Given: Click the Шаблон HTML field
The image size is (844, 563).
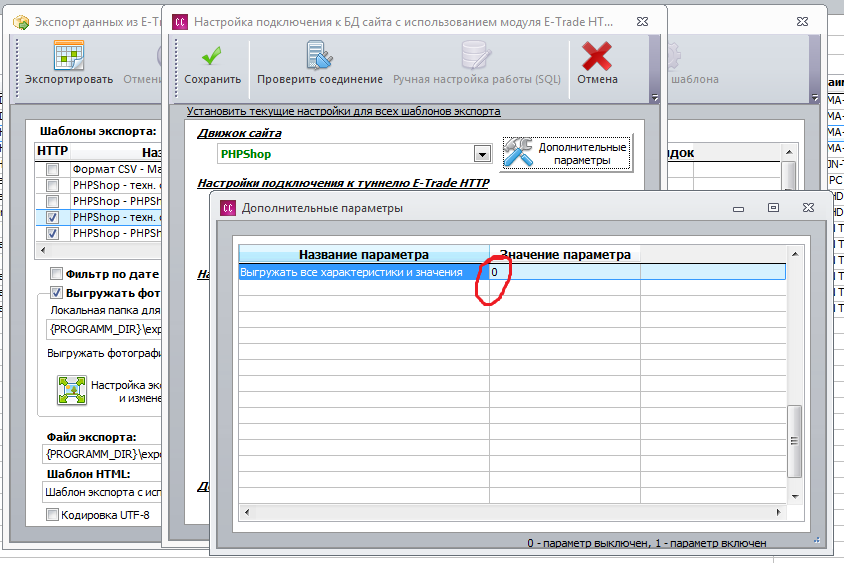Looking at the screenshot, I should tap(102, 492).
